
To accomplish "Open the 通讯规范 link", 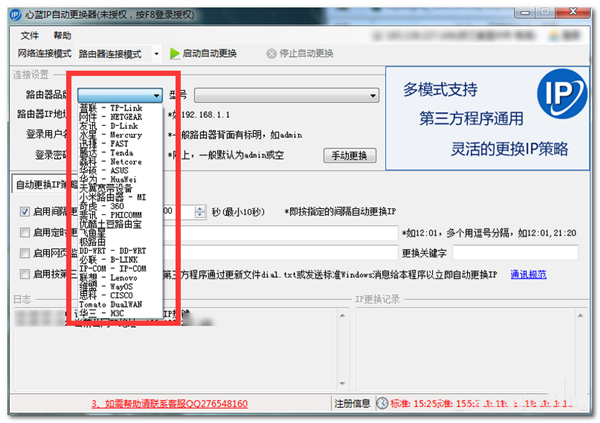I will tap(528, 274).
